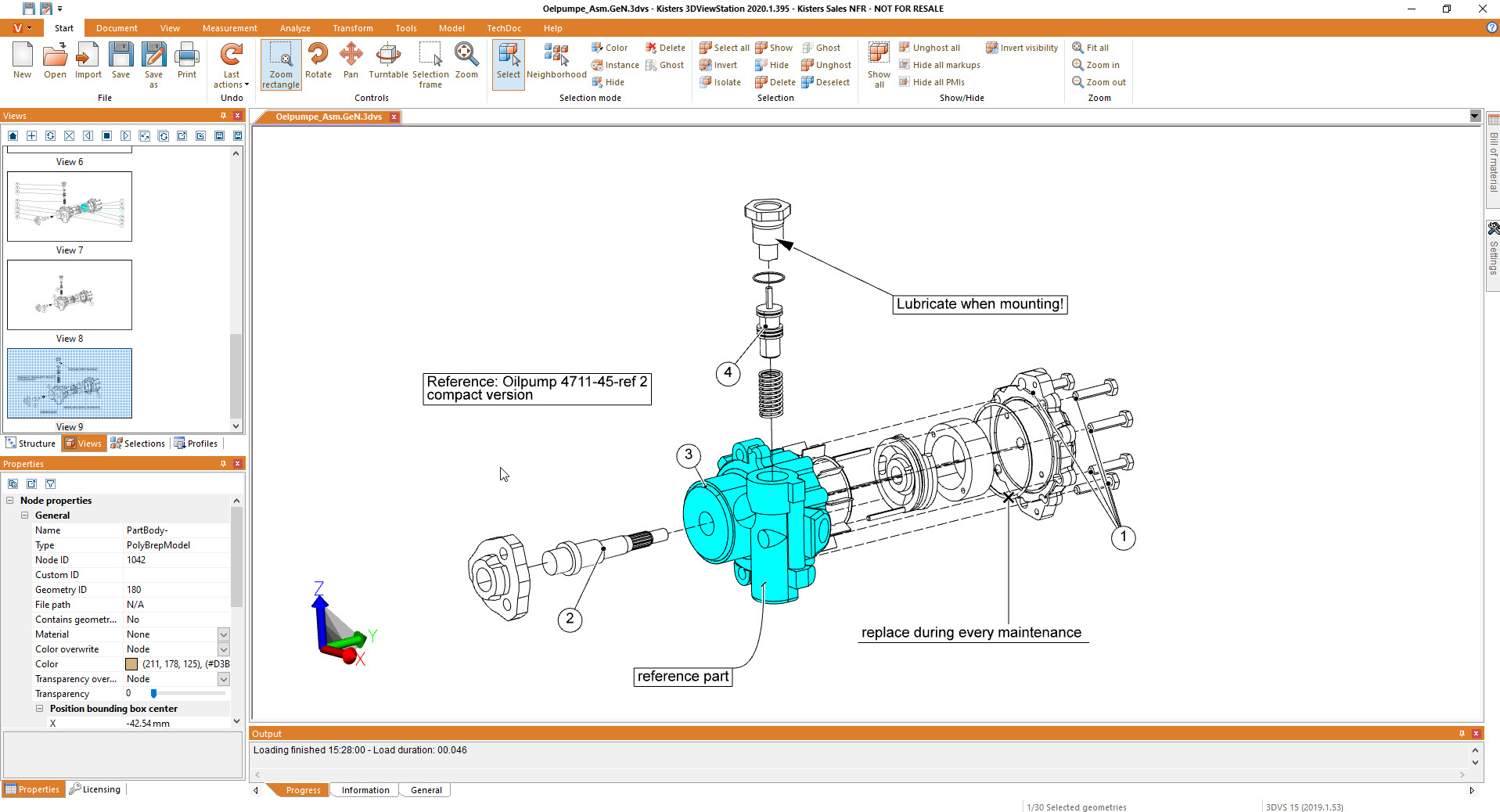
Task: Toggle Instance selection mode
Action: 614,65
